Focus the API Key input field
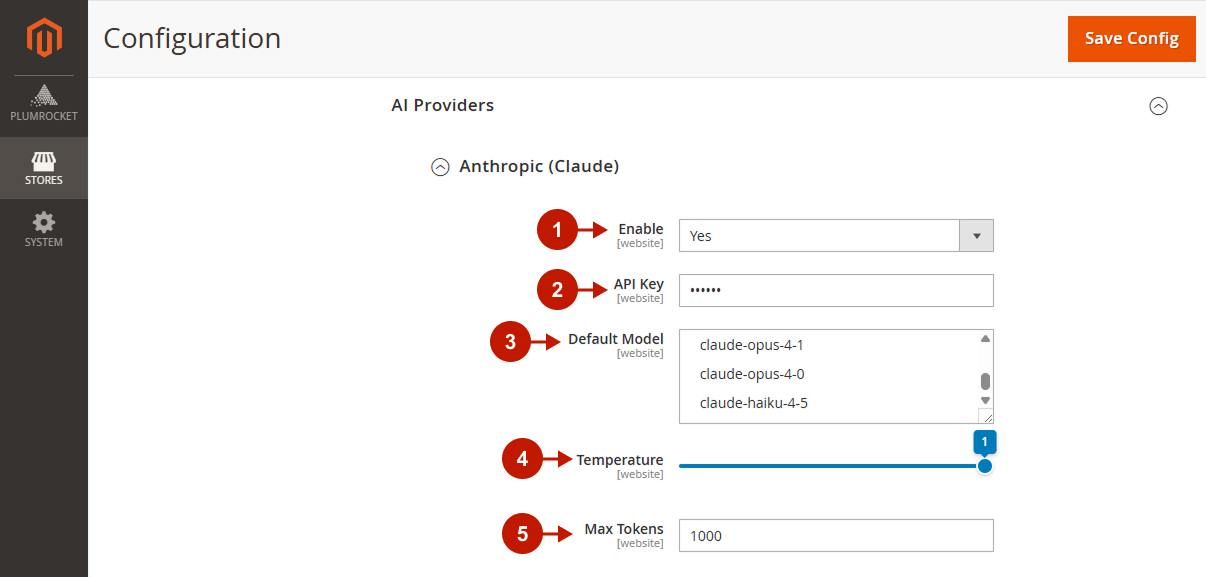Screen dimensions: 1206x577 coord(836,290)
